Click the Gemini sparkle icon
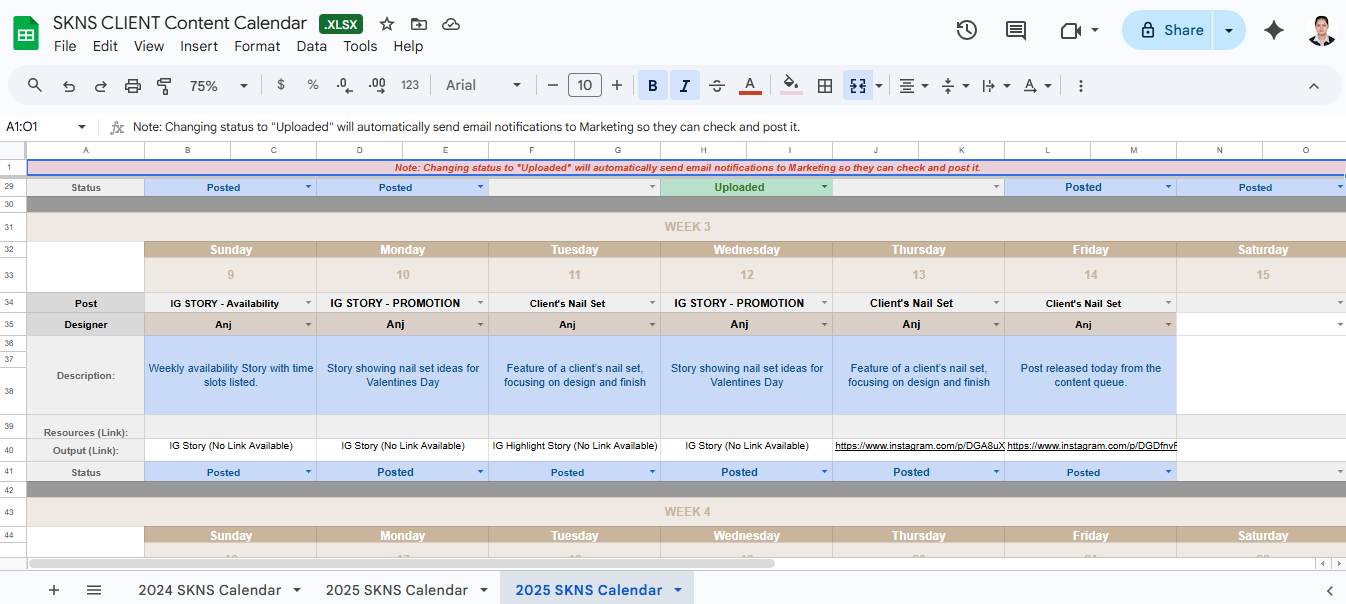The height and width of the screenshot is (604, 1346). [x=1274, y=30]
